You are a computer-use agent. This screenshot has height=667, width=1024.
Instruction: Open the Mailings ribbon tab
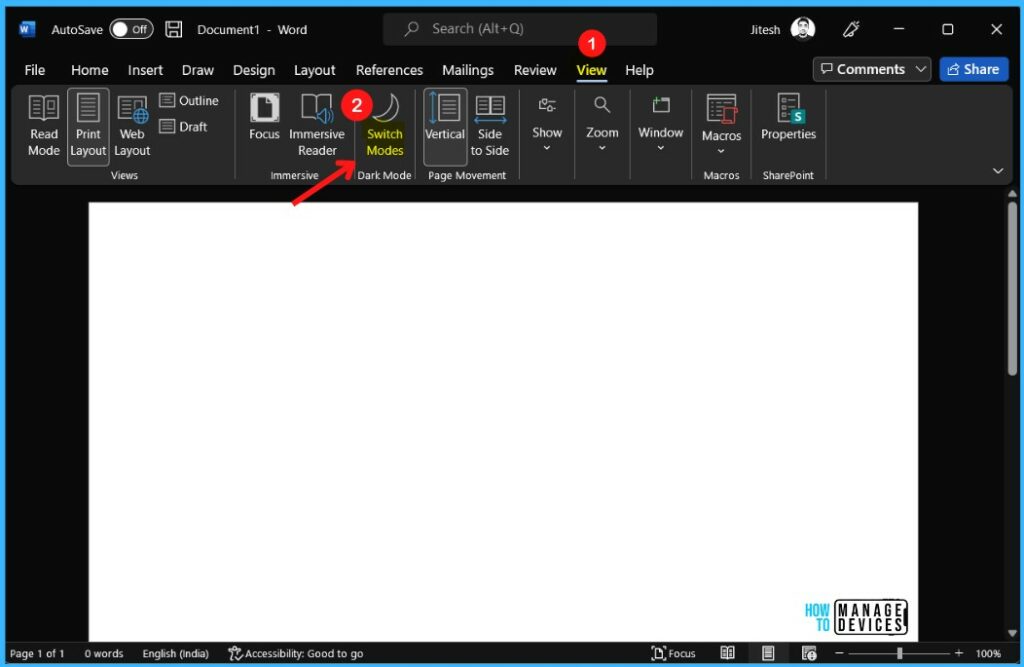pyautogui.click(x=468, y=70)
